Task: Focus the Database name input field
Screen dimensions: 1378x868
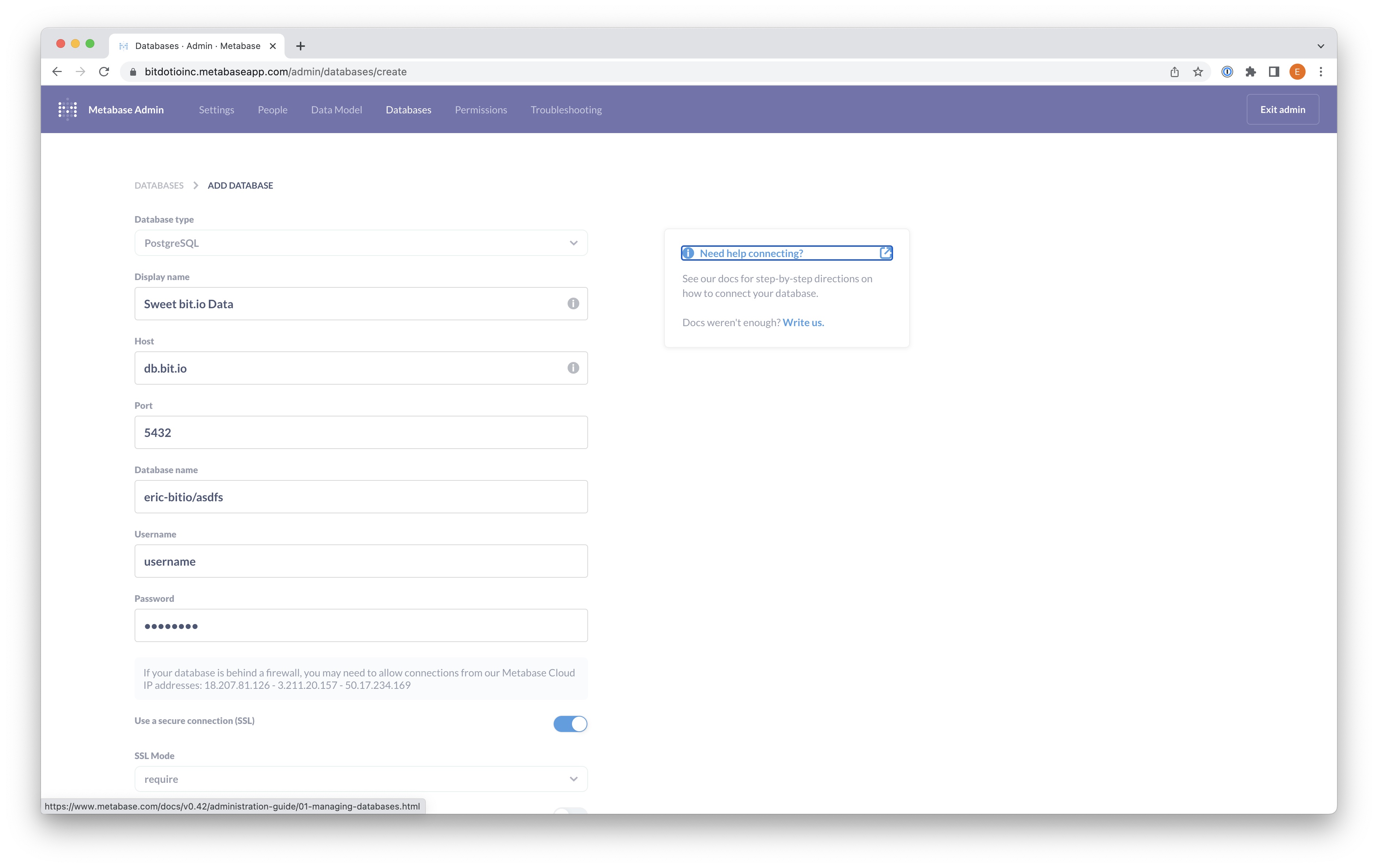Action: pyautogui.click(x=361, y=497)
